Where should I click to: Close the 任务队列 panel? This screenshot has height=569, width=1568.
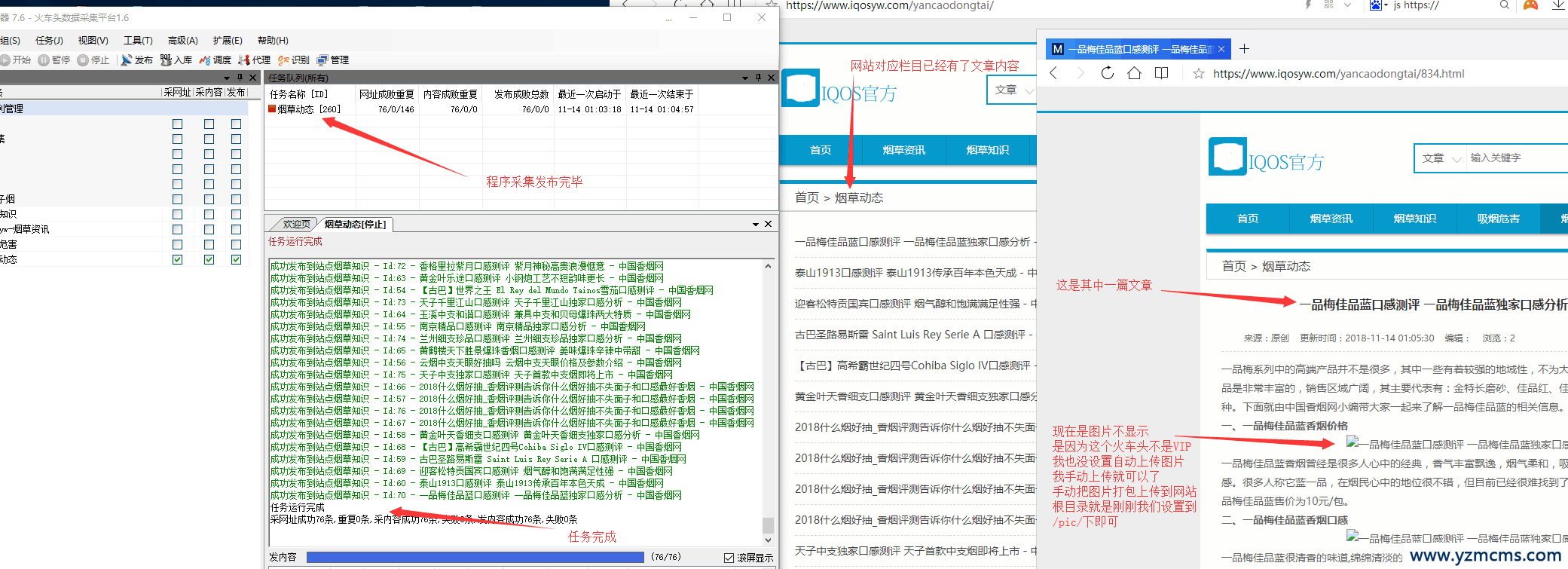tap(771, 78)
